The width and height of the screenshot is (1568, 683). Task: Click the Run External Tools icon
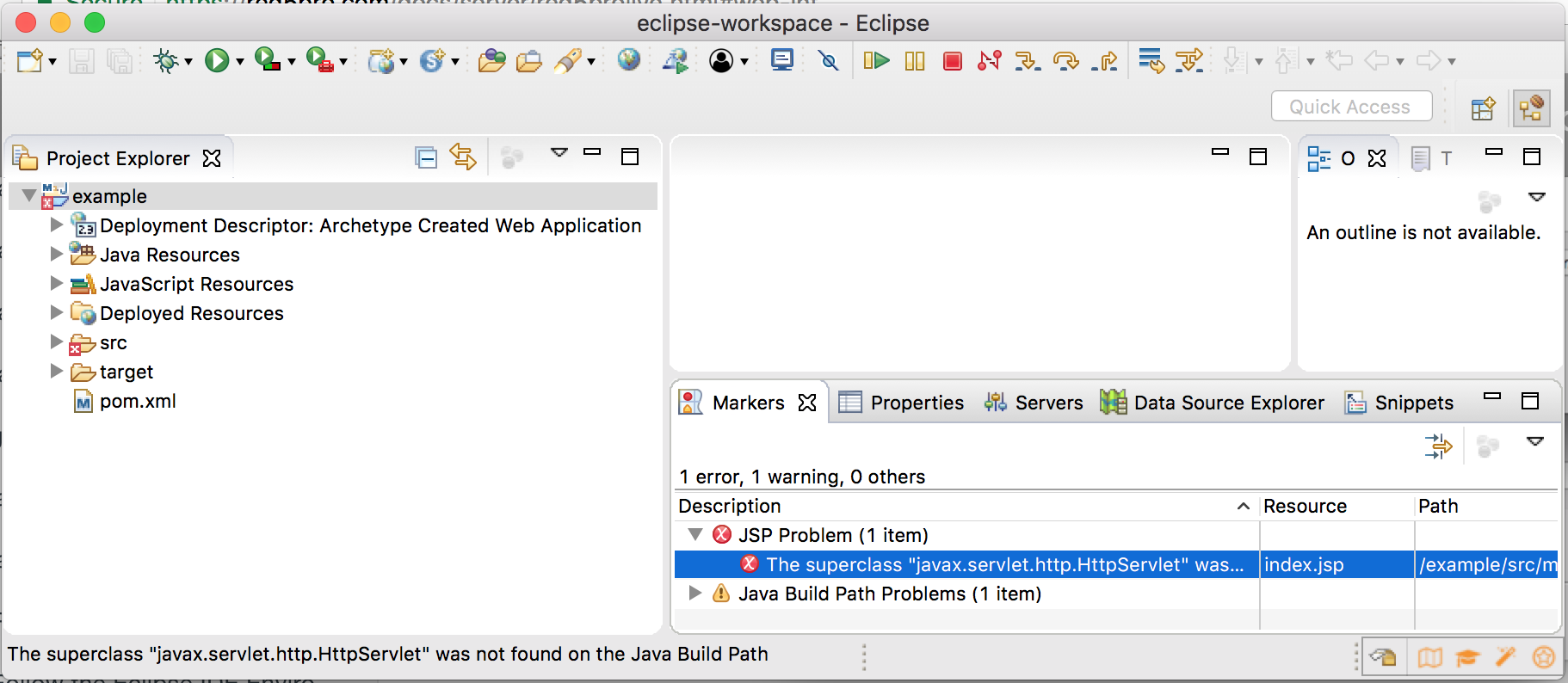319,60
